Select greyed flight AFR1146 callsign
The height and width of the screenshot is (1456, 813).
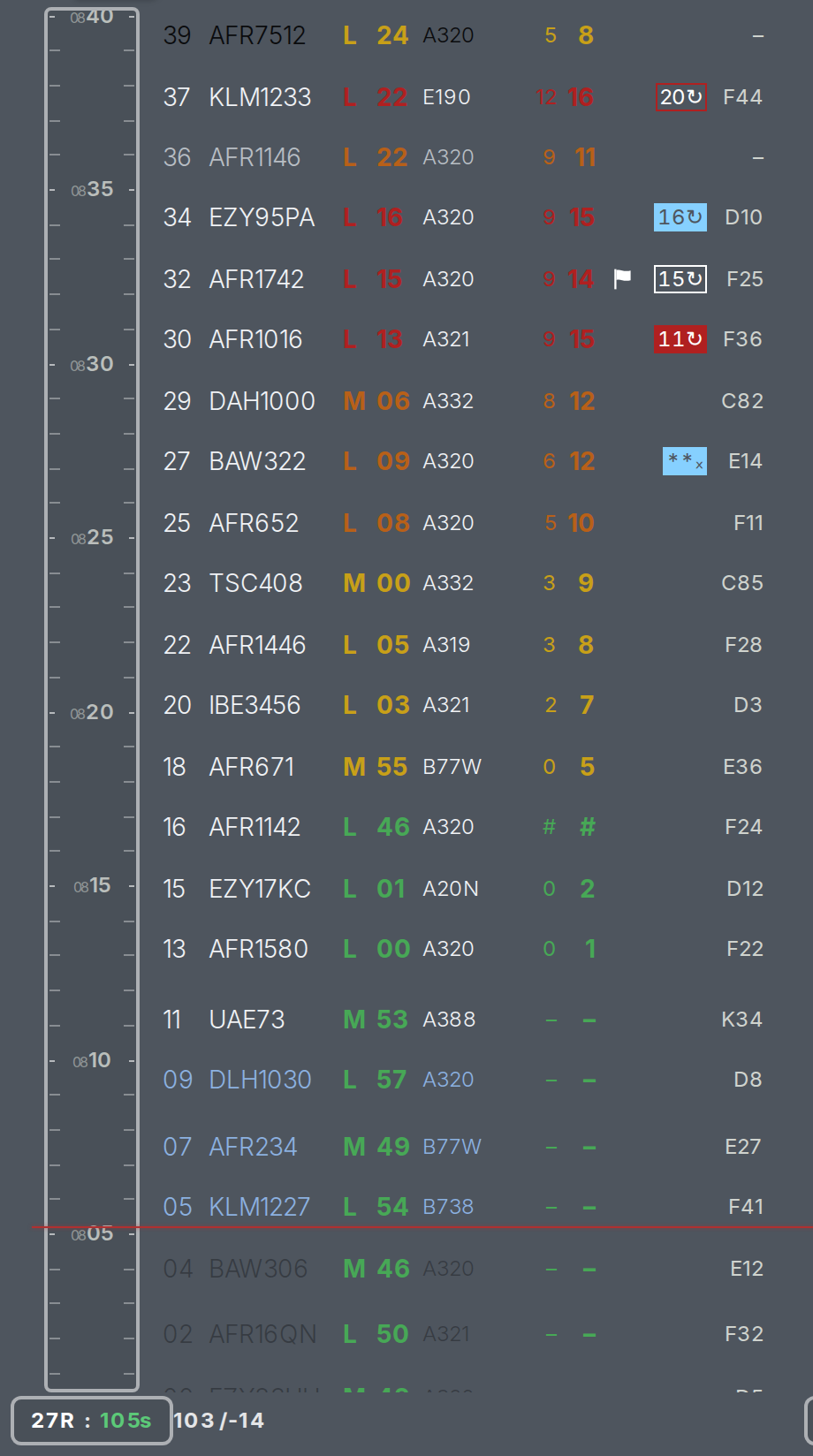(x=255, y=157)
